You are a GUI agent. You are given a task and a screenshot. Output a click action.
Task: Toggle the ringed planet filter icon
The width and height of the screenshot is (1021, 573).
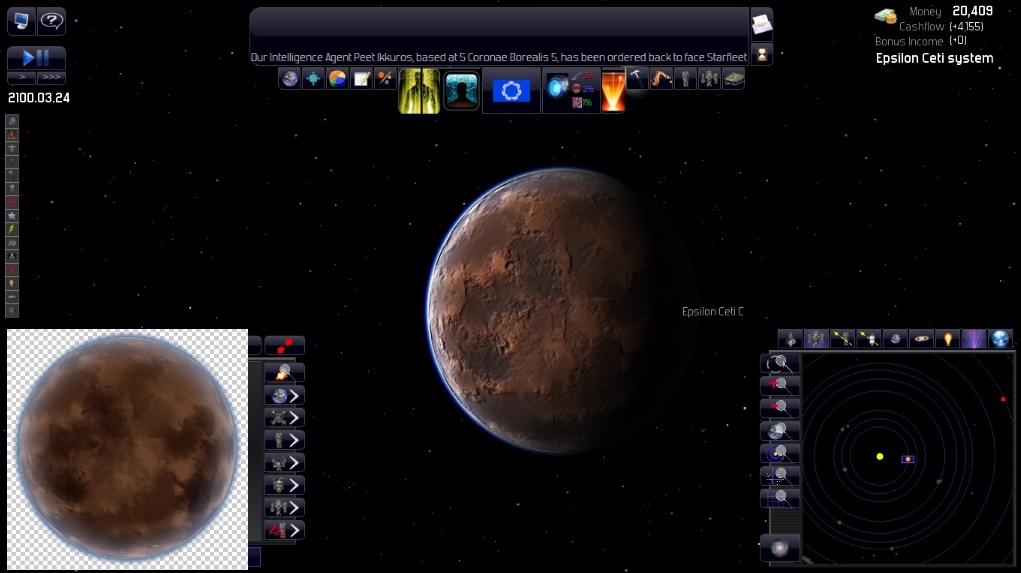(921, 339)
